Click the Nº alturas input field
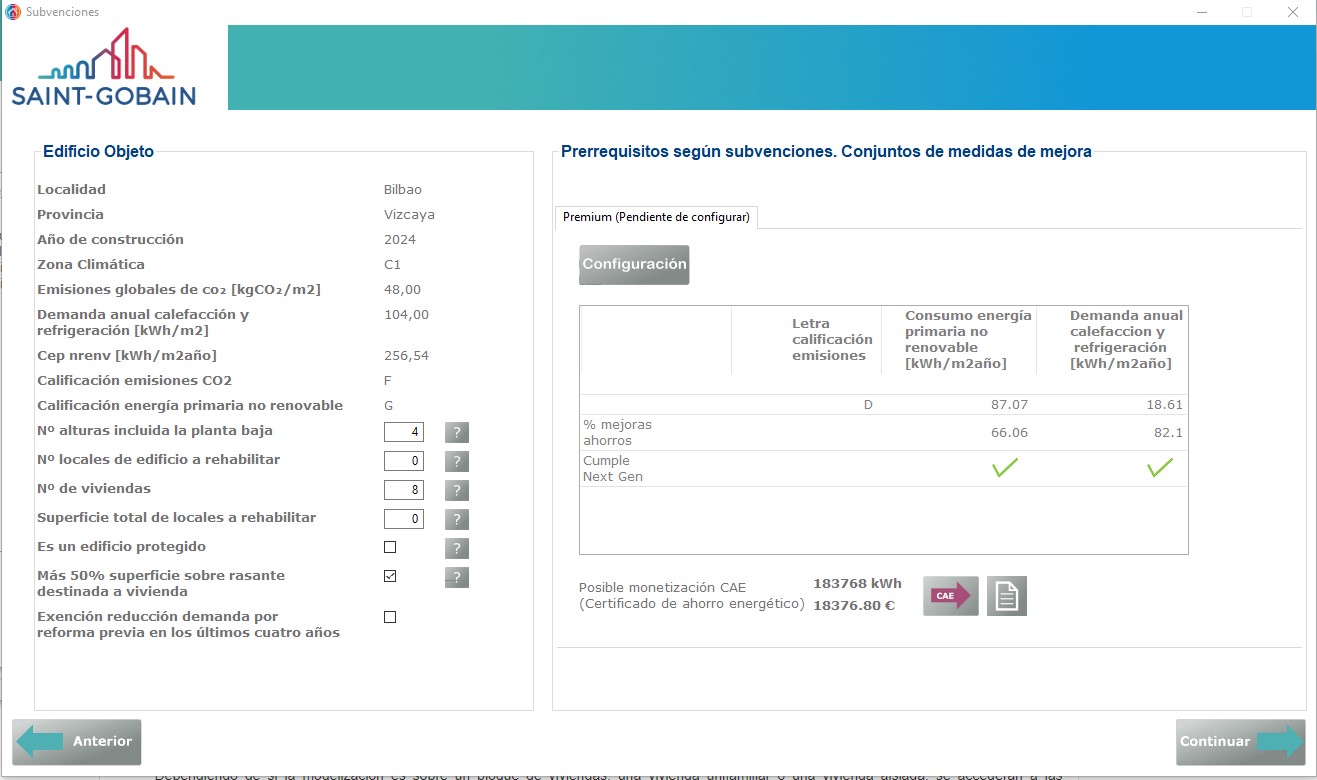 [x=404, y=432]
